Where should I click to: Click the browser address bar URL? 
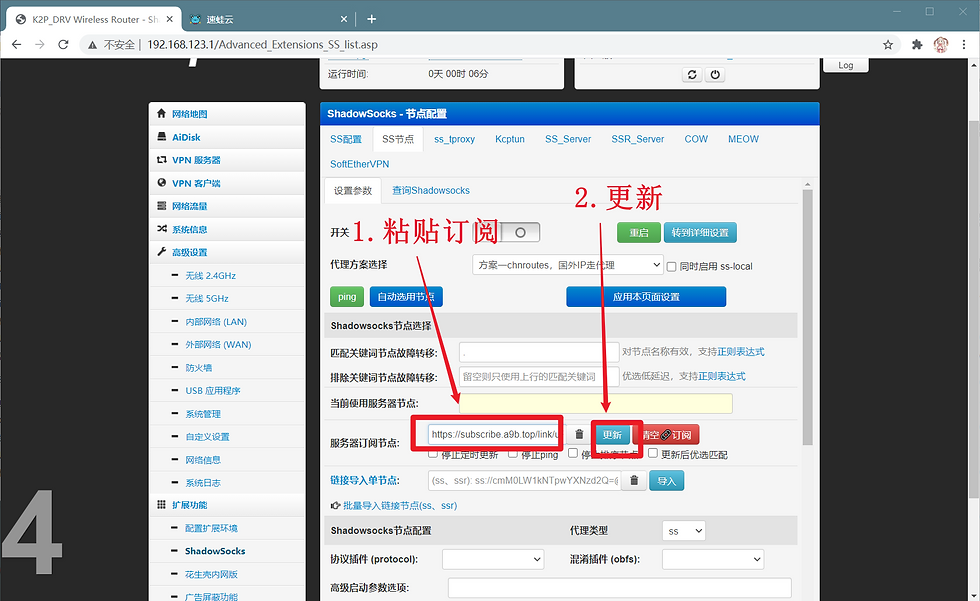tap(262, 44)
